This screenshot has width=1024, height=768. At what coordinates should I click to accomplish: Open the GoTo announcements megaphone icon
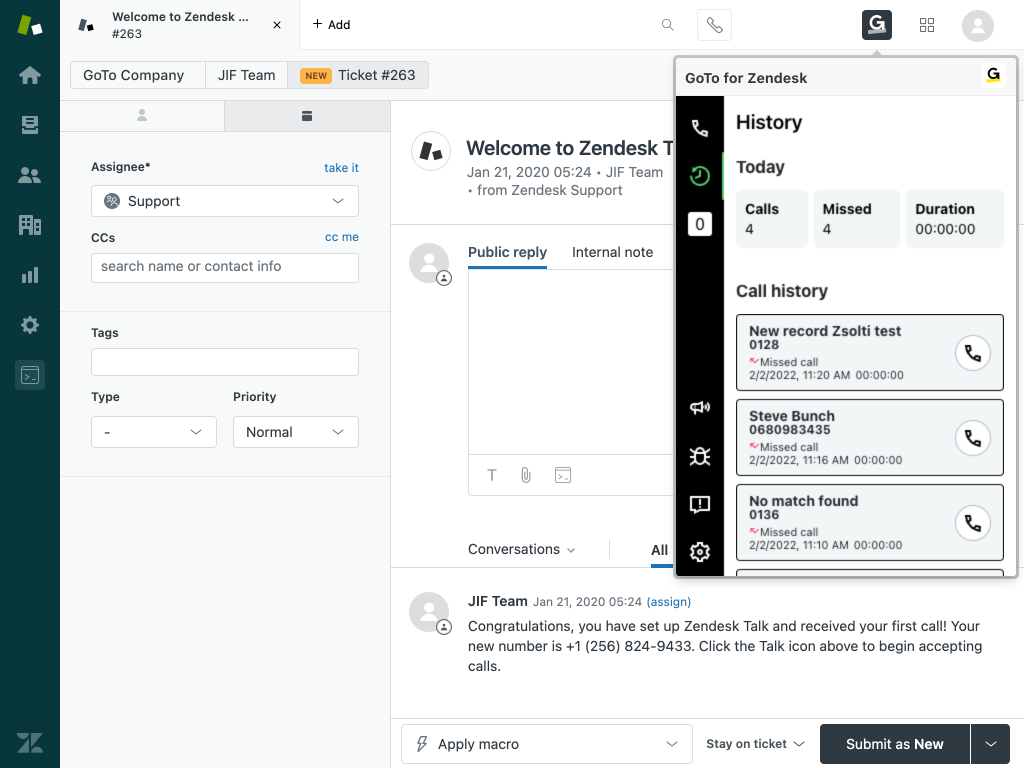click(700, 407)
